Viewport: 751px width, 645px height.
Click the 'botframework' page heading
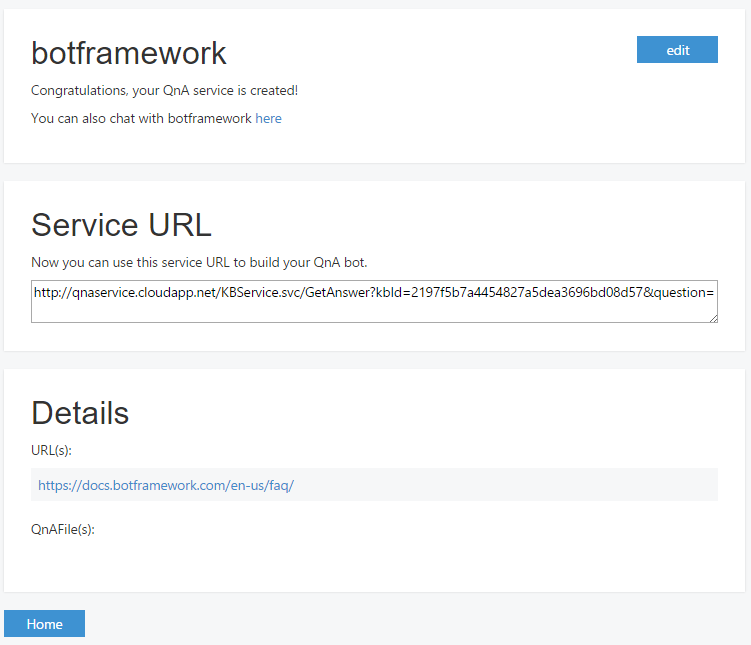tap(129, 54)
